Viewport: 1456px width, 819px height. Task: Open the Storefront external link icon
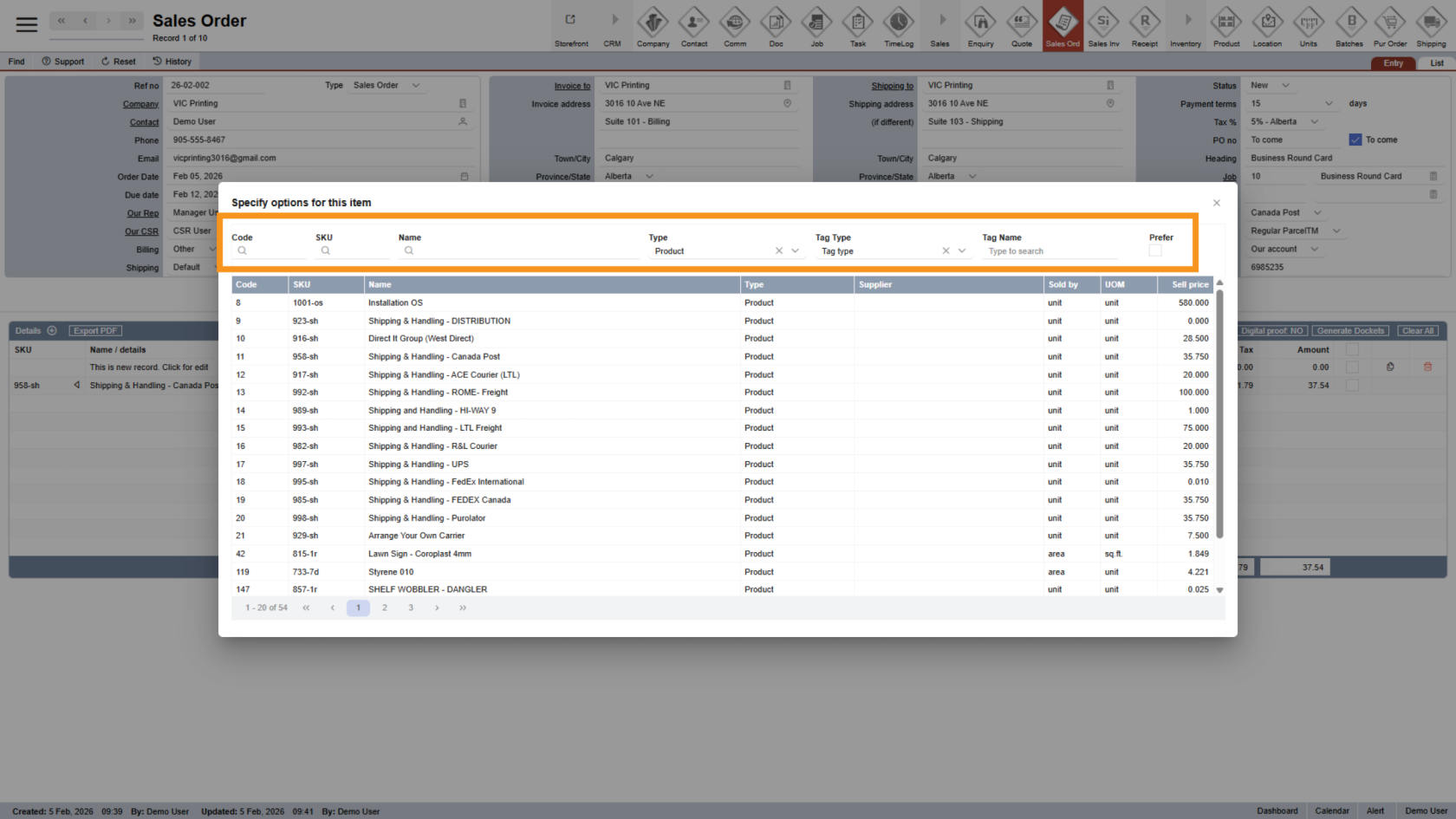(570, 20)
